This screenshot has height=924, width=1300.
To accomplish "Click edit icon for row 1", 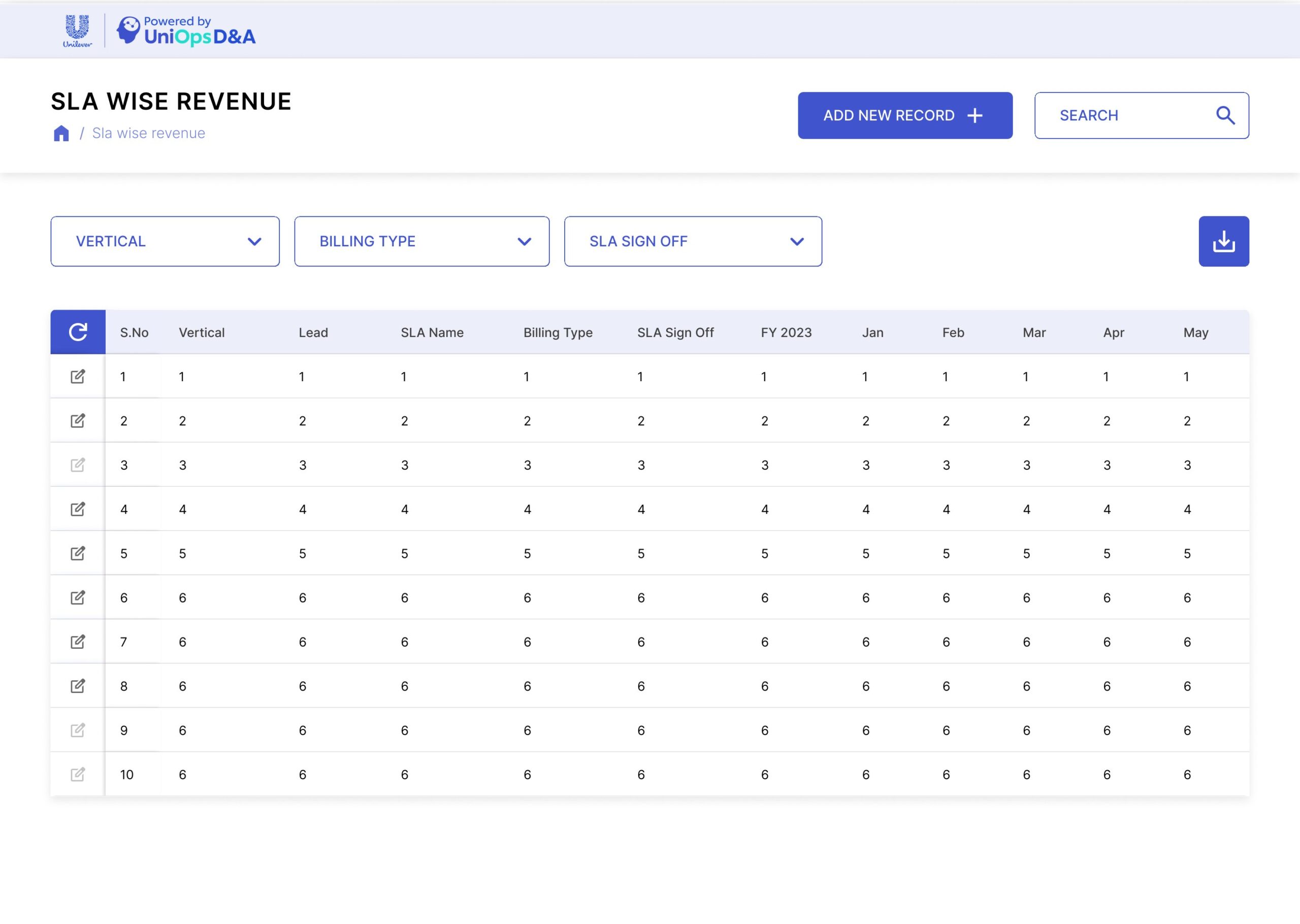I will [78, 376].
